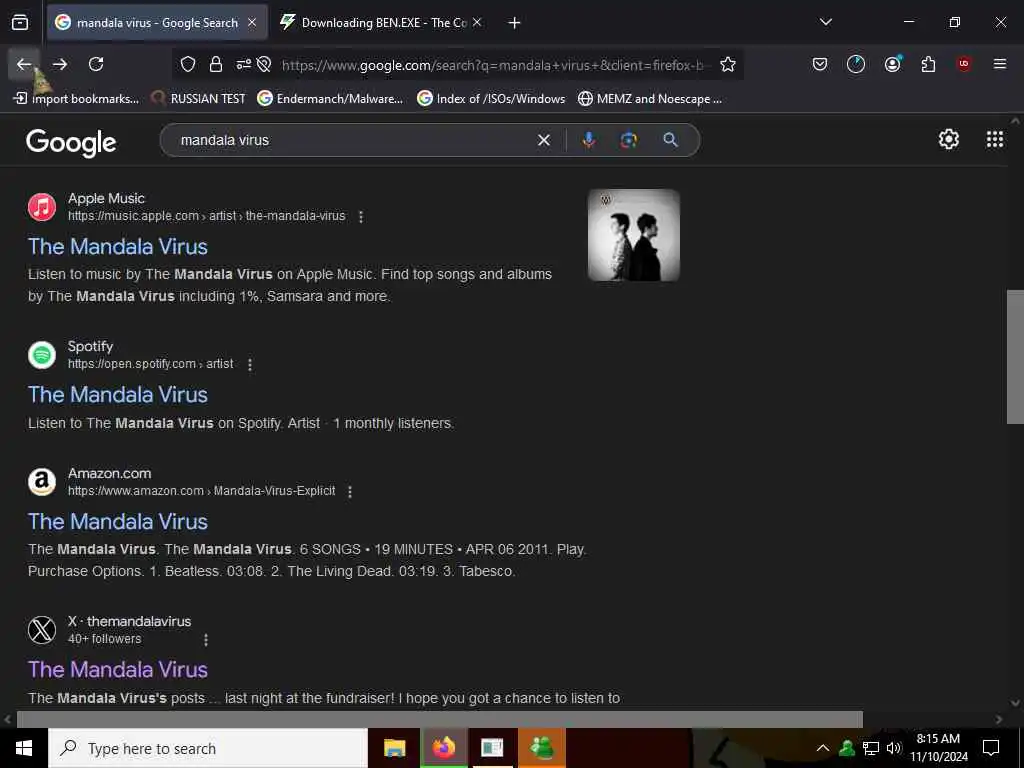The height and width of the screenshot is (768, 1024).
Task: Open the black-and-white band photo thumbnail
Action: click(633, 235)
